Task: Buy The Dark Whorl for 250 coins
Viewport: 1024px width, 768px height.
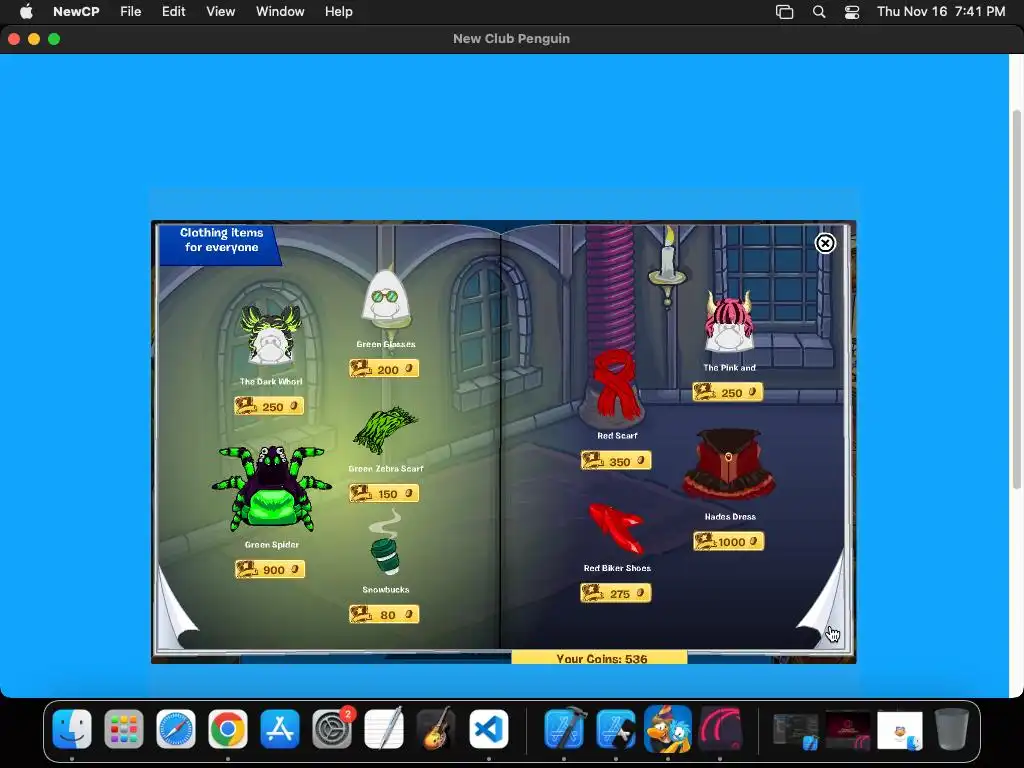Action: 269,406
